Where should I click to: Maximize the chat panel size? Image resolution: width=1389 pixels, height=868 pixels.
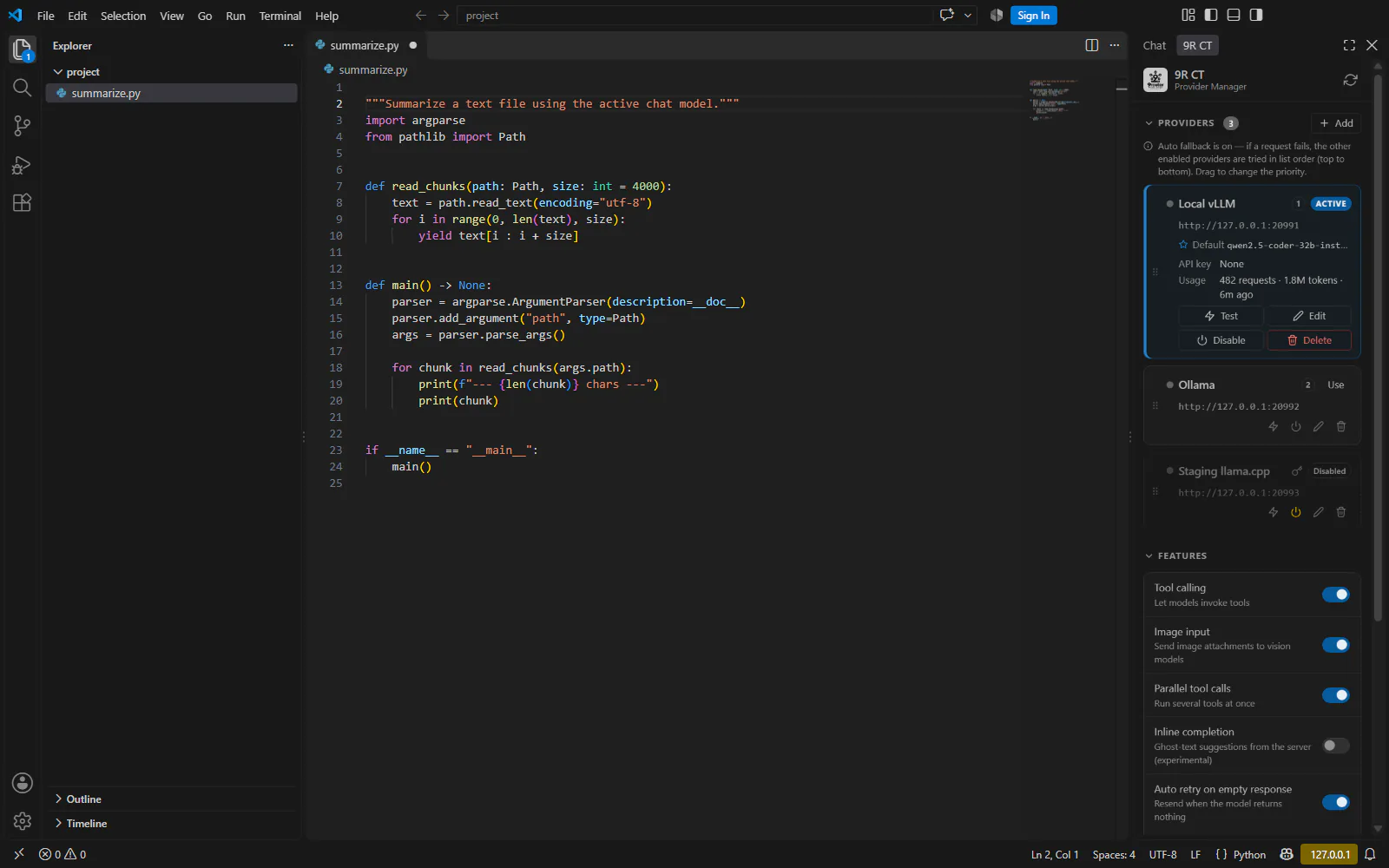pos(1349,45)
